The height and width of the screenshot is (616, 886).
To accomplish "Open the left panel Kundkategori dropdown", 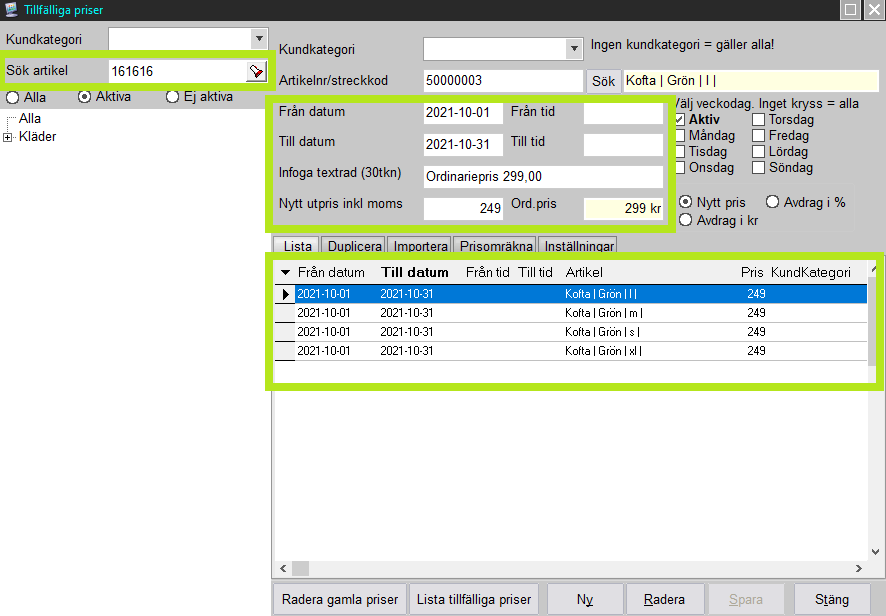I will pyautogui.click(x=260, y=38).
